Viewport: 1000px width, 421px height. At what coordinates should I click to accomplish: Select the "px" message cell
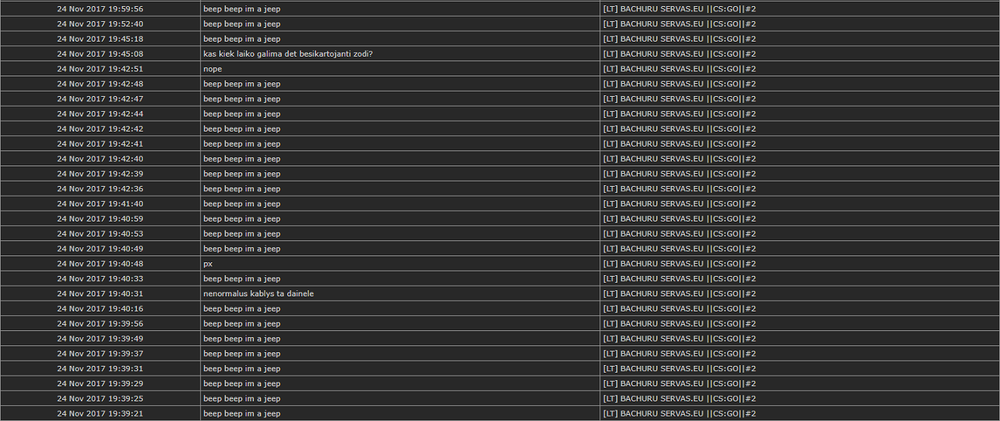(x=208, y=264)
